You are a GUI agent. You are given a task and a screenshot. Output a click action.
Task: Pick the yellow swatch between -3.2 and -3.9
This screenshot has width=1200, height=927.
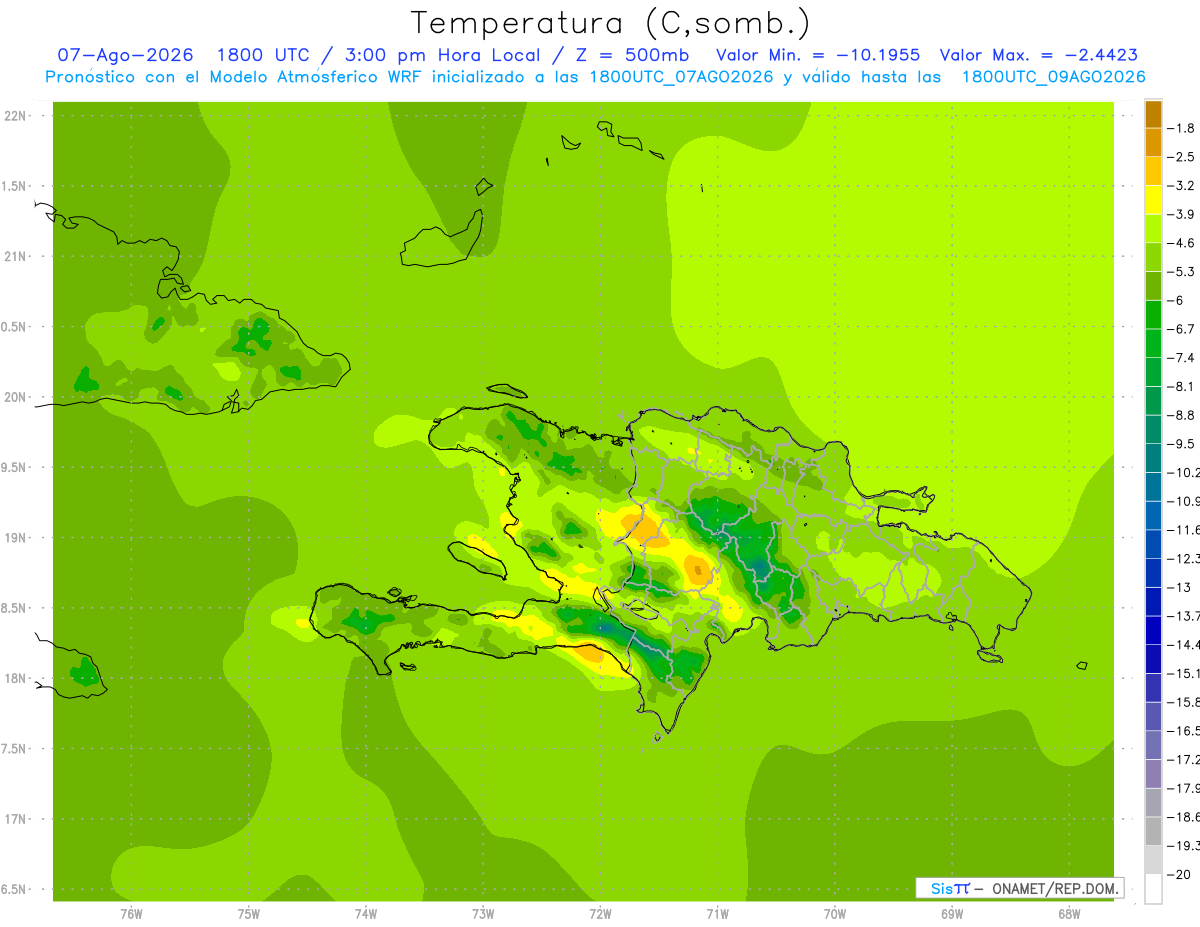1153,200
